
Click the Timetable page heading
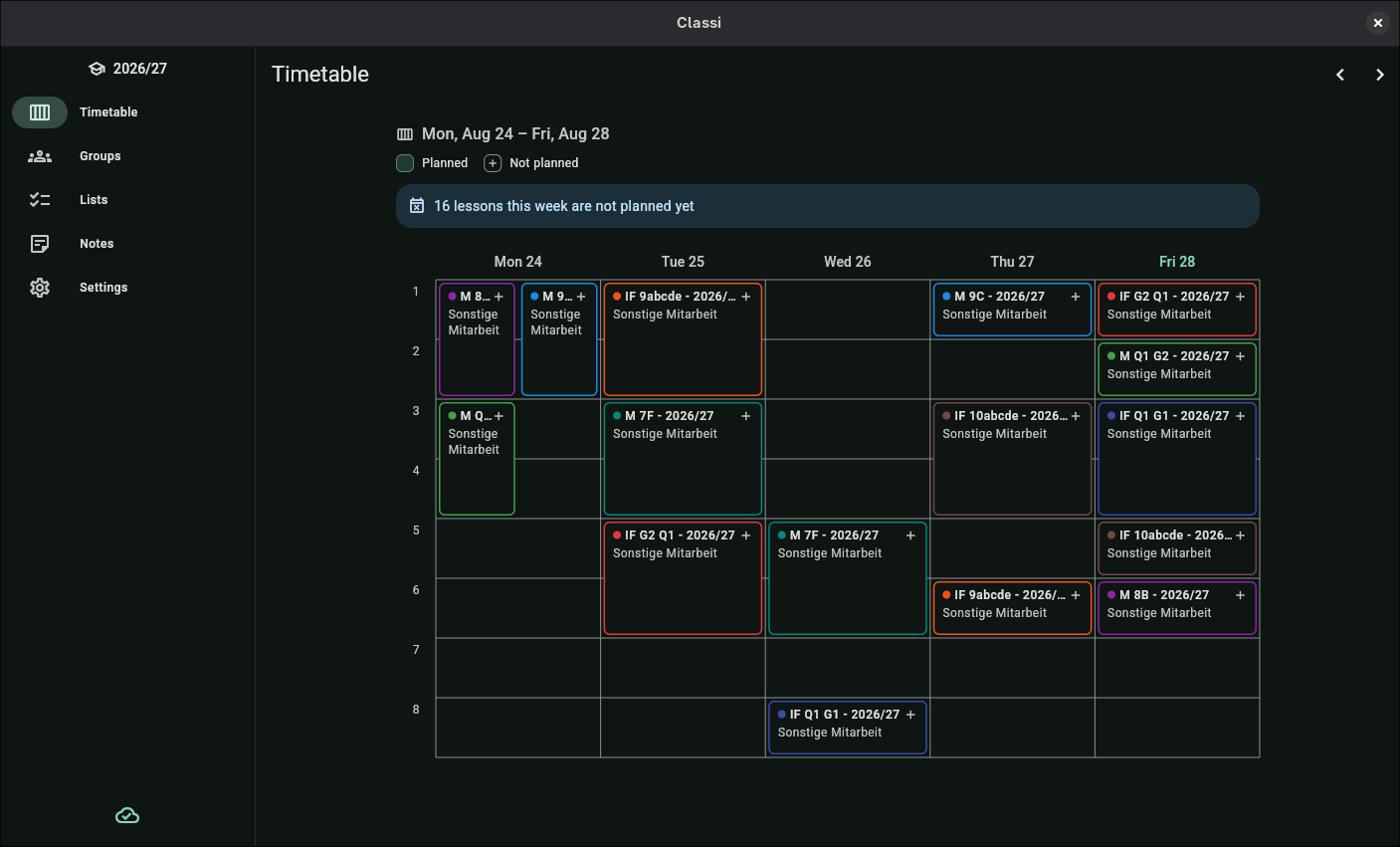(320, 75)
